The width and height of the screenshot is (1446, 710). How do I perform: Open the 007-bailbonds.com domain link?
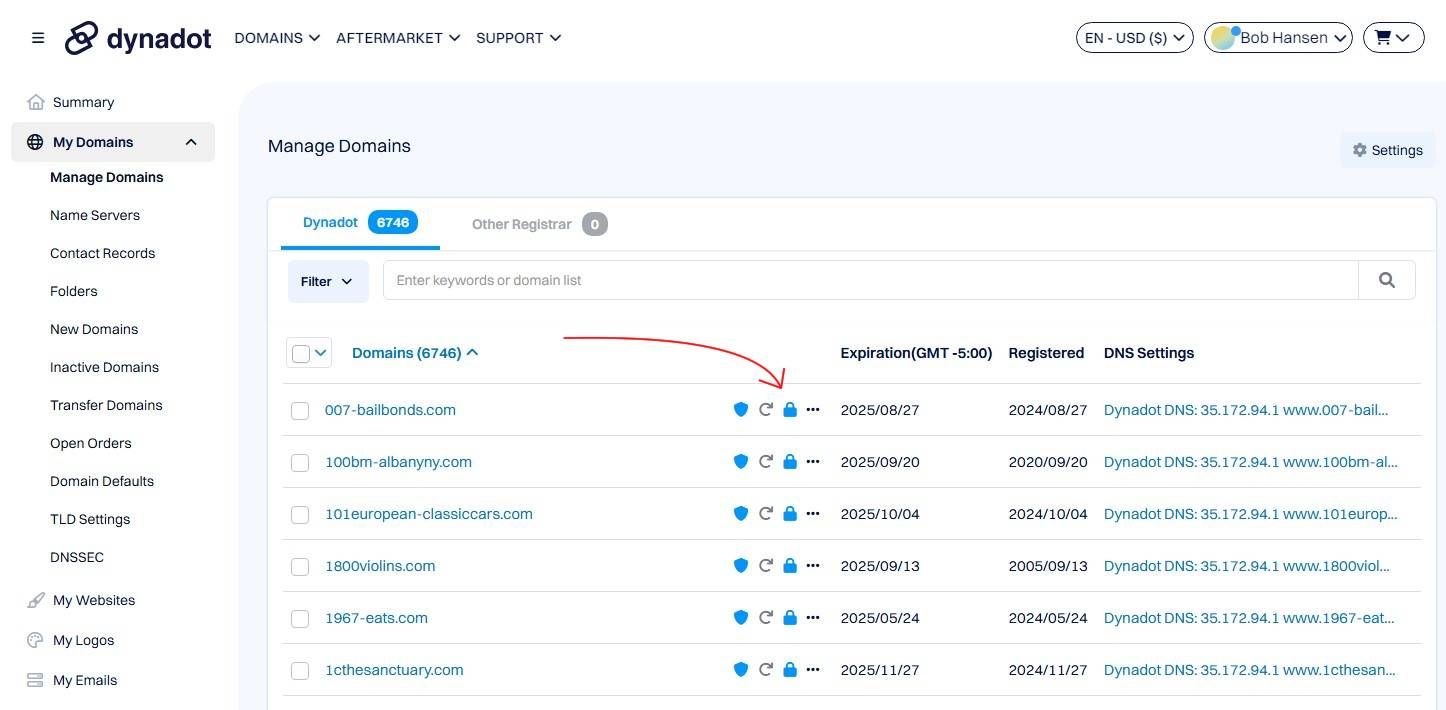coord(390,410)
